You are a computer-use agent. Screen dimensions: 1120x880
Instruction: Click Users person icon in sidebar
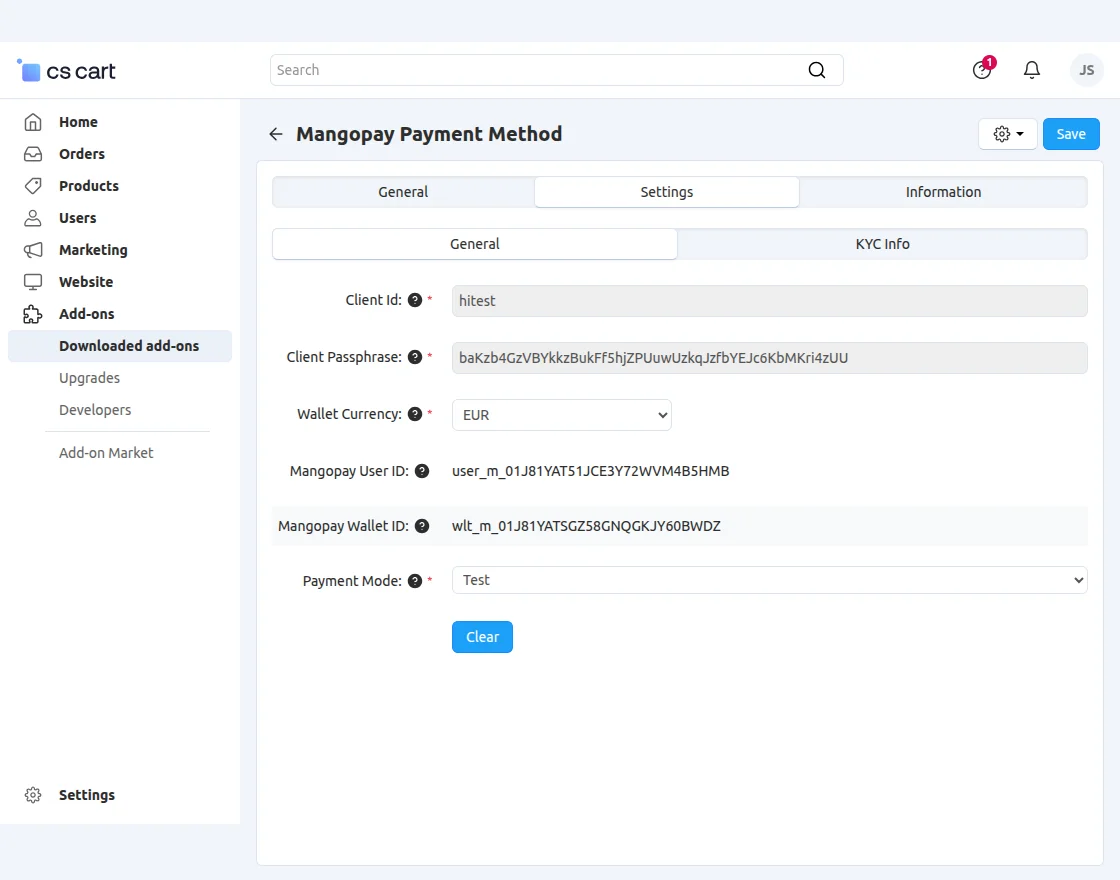33,218
